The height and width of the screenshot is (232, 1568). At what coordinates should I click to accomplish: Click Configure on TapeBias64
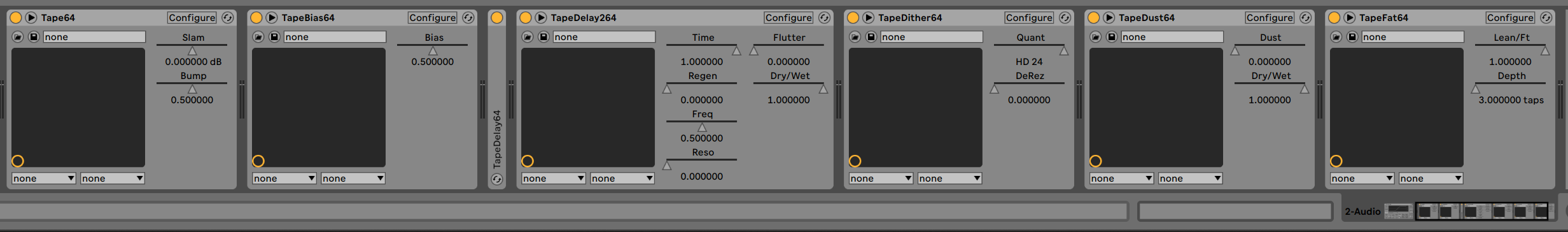pyautogui.click(x=433, y=18)
